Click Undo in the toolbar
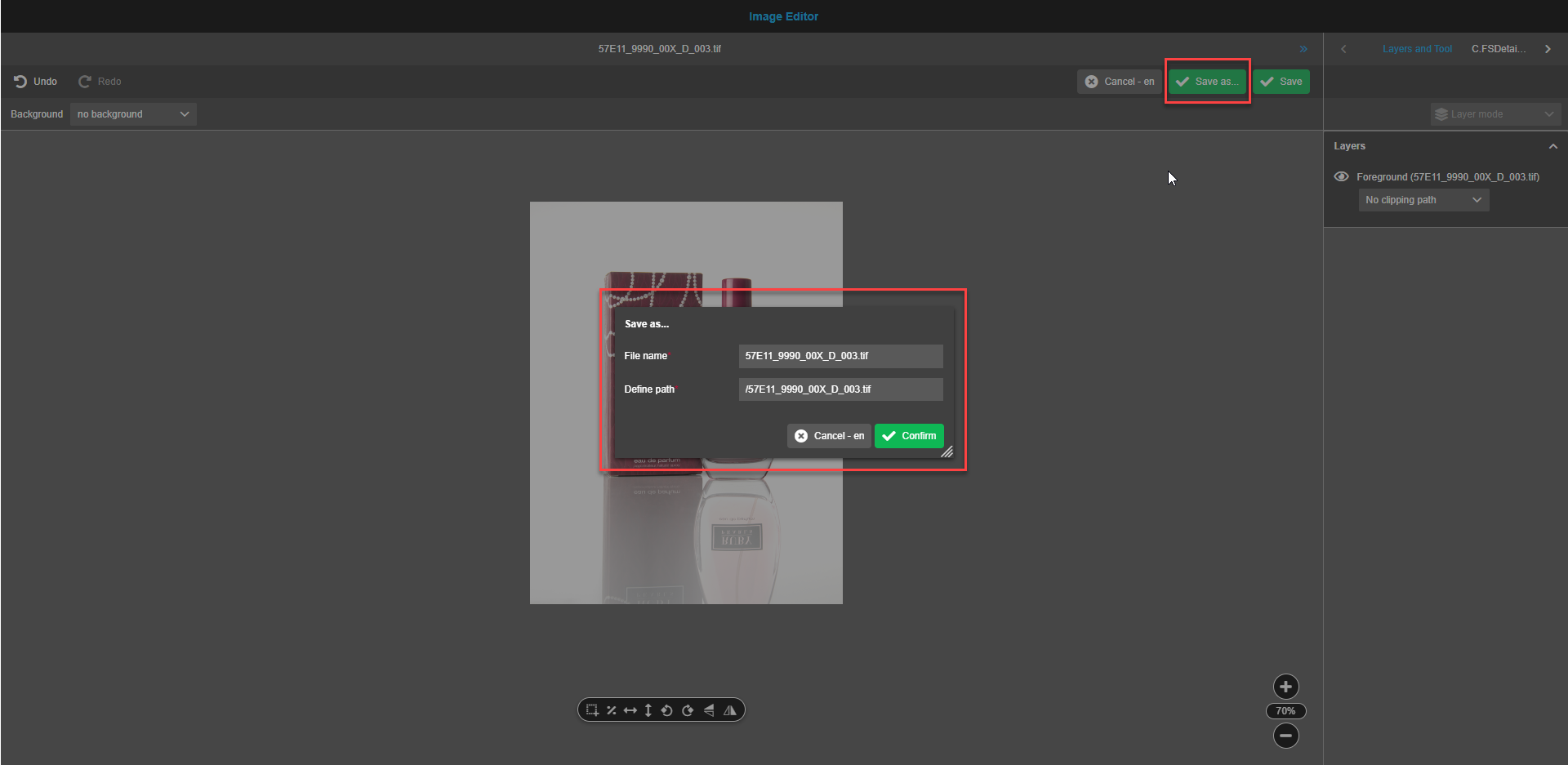Viewport: 1568px width, 765px height. 35,81
